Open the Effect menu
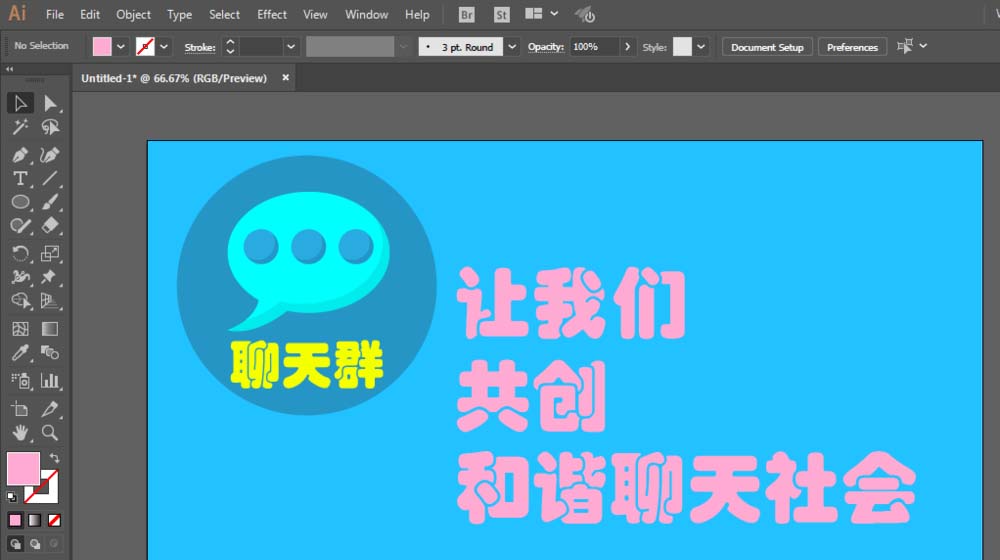This screenshot has height=560, width=1000. [272, 15]
